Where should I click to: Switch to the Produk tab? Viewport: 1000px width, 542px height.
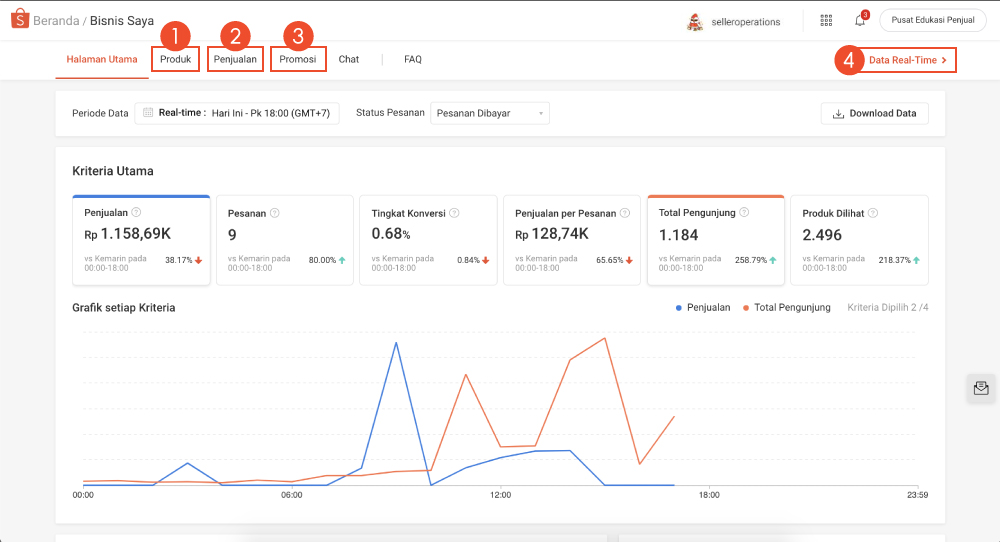[x=175, y=59]
